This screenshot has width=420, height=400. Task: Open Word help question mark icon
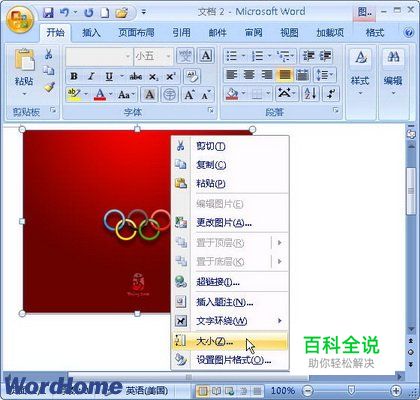coord(409,33)
